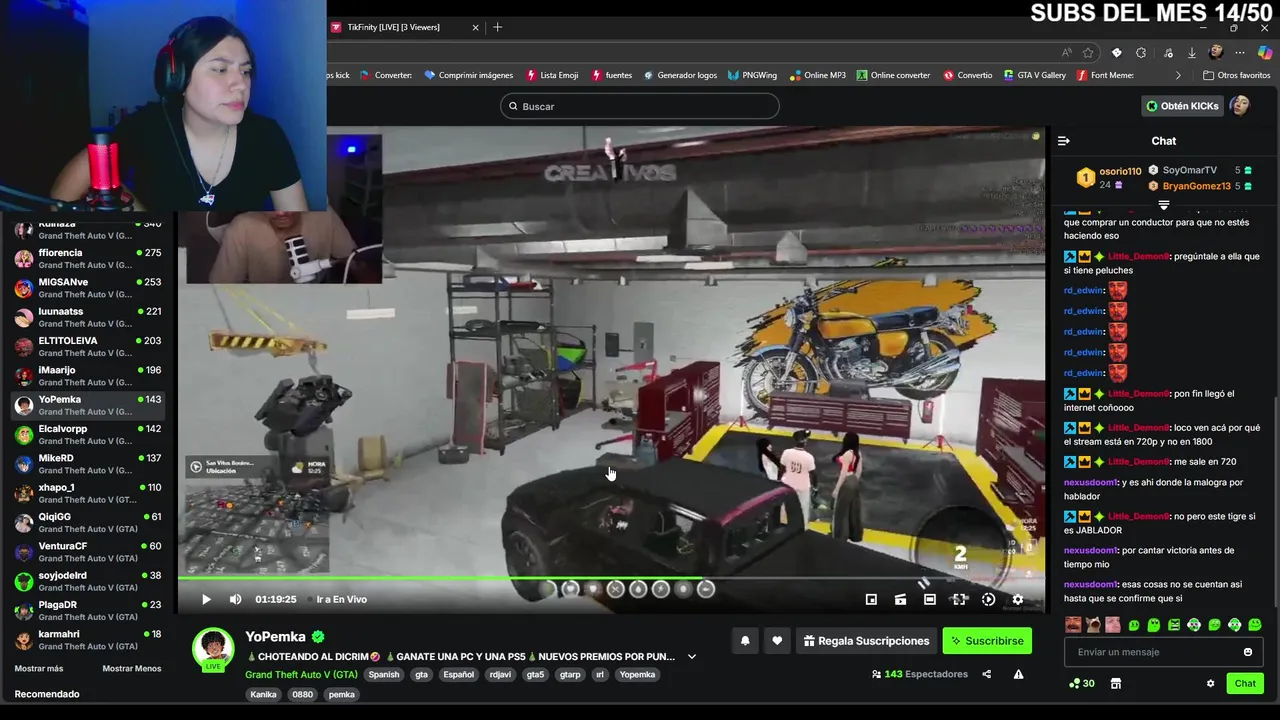Open ffiorencia channel in the sidebar

(88, 259)
